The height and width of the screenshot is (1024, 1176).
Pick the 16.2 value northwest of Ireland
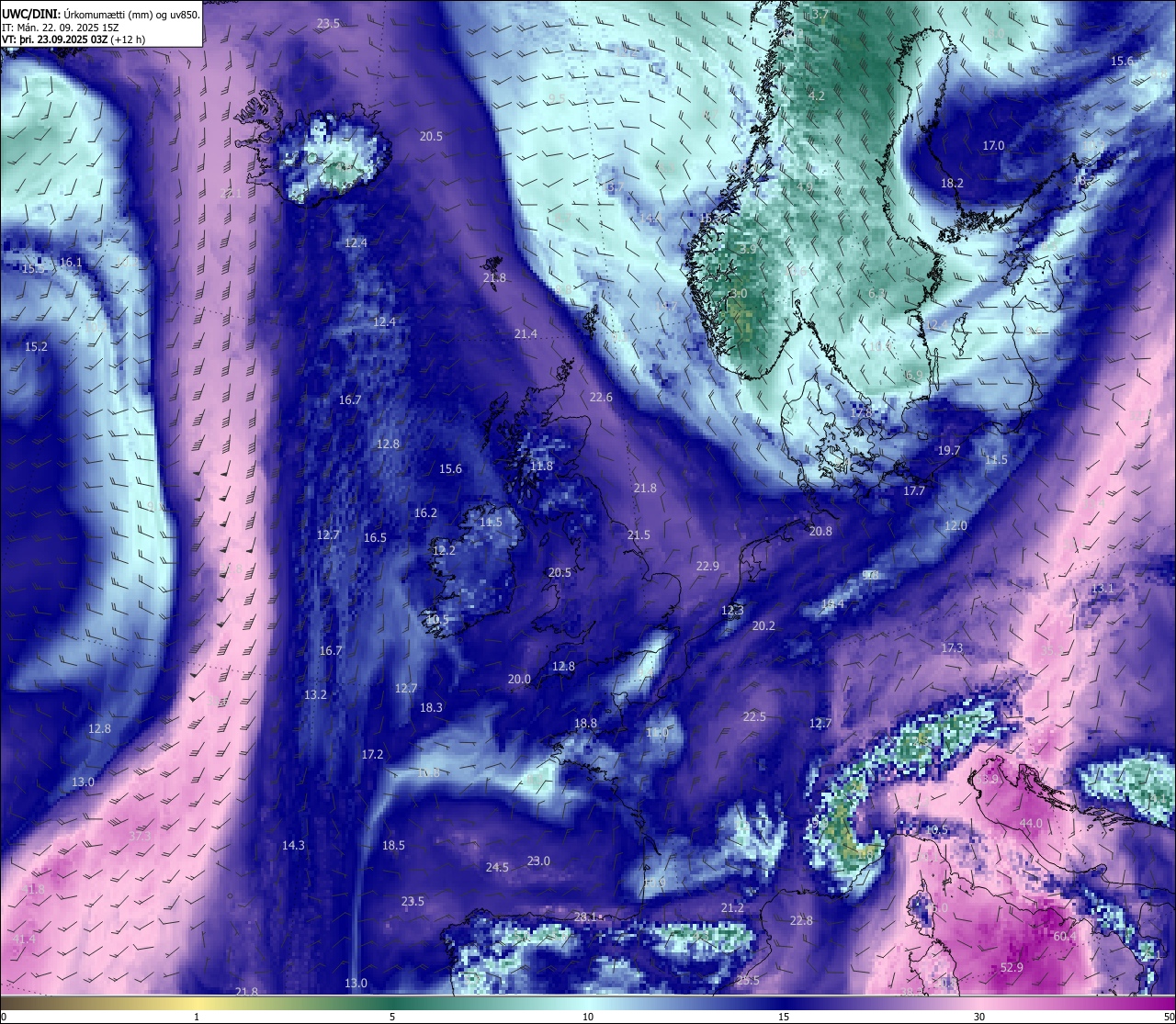pos(425,513)
